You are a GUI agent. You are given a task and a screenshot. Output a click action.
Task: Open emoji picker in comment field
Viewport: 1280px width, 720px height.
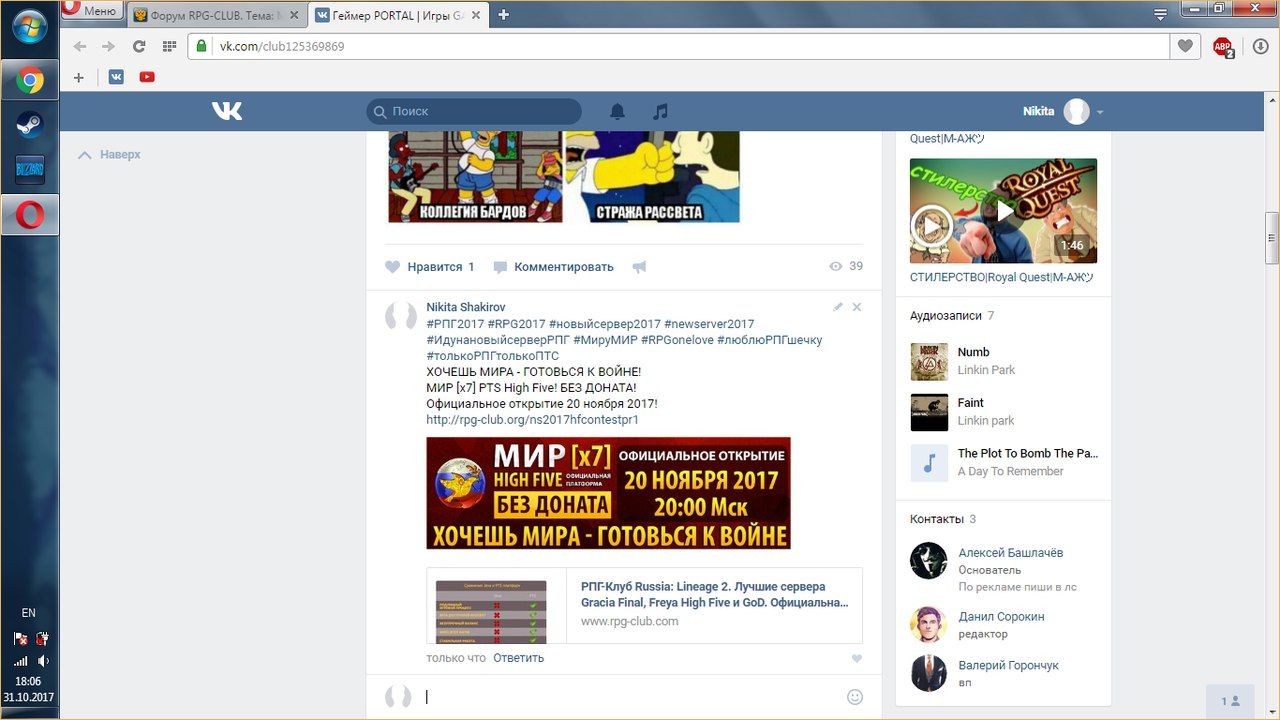click(x=854, y=697)
